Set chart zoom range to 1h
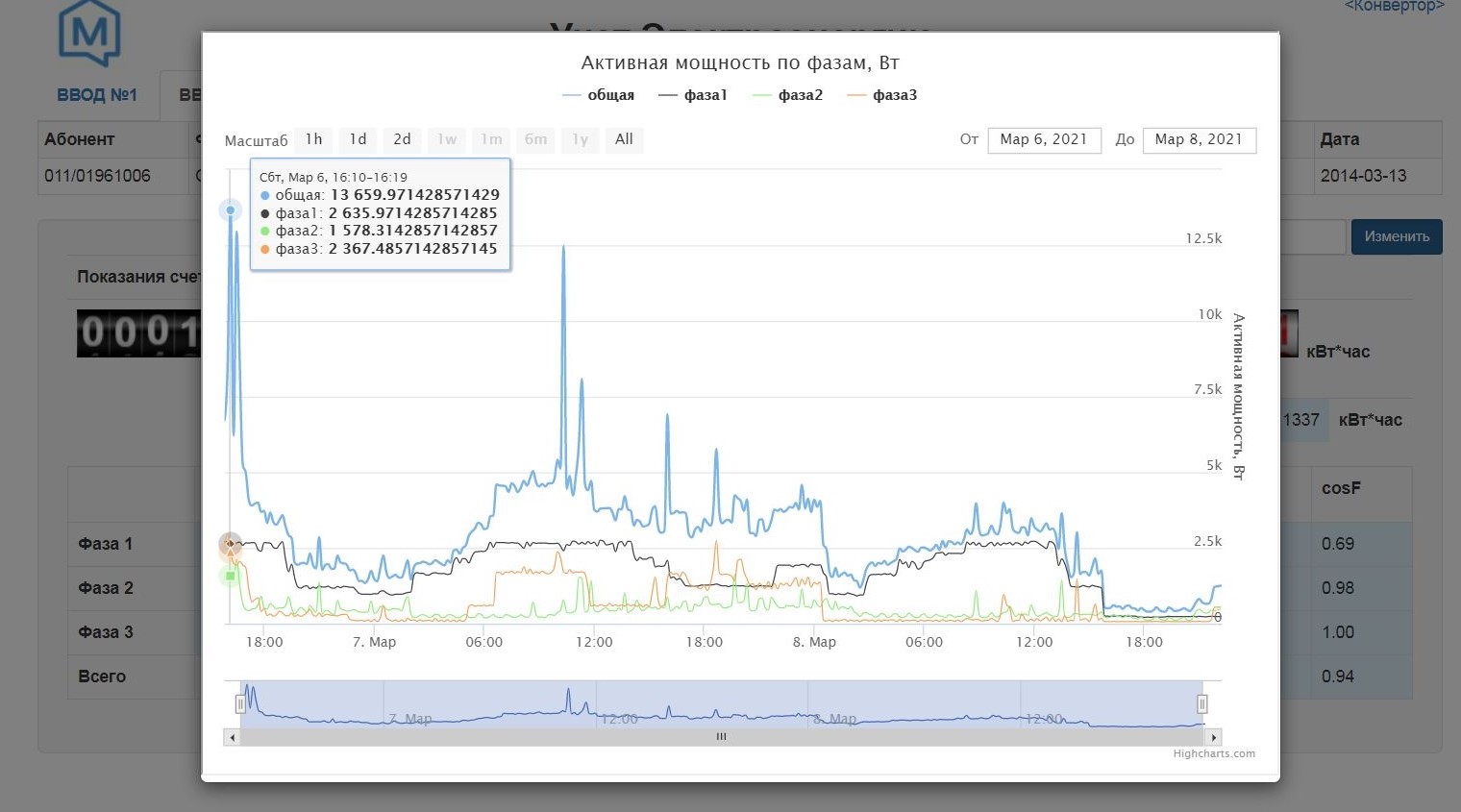This screenshot has height=812, width=1461. point(313,139)
